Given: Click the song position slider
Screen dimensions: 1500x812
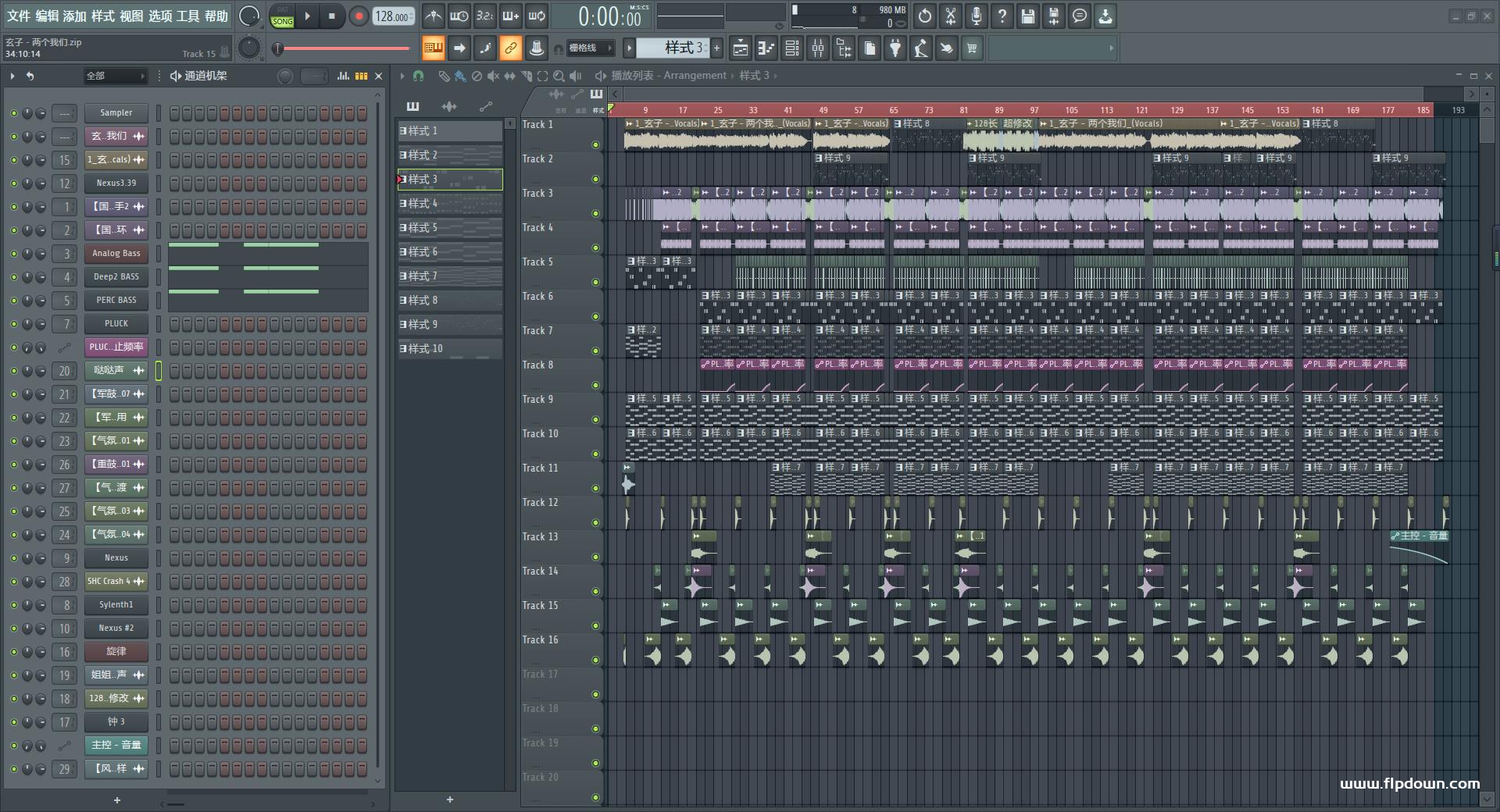Looking at the screenshot, I should tap(343, 48).
